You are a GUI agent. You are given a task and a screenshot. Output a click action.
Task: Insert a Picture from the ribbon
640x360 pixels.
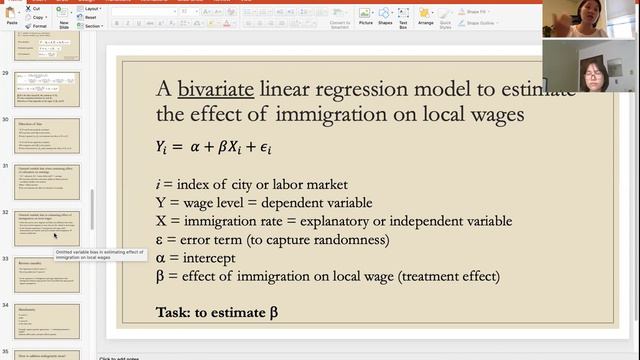click(365, 16)
